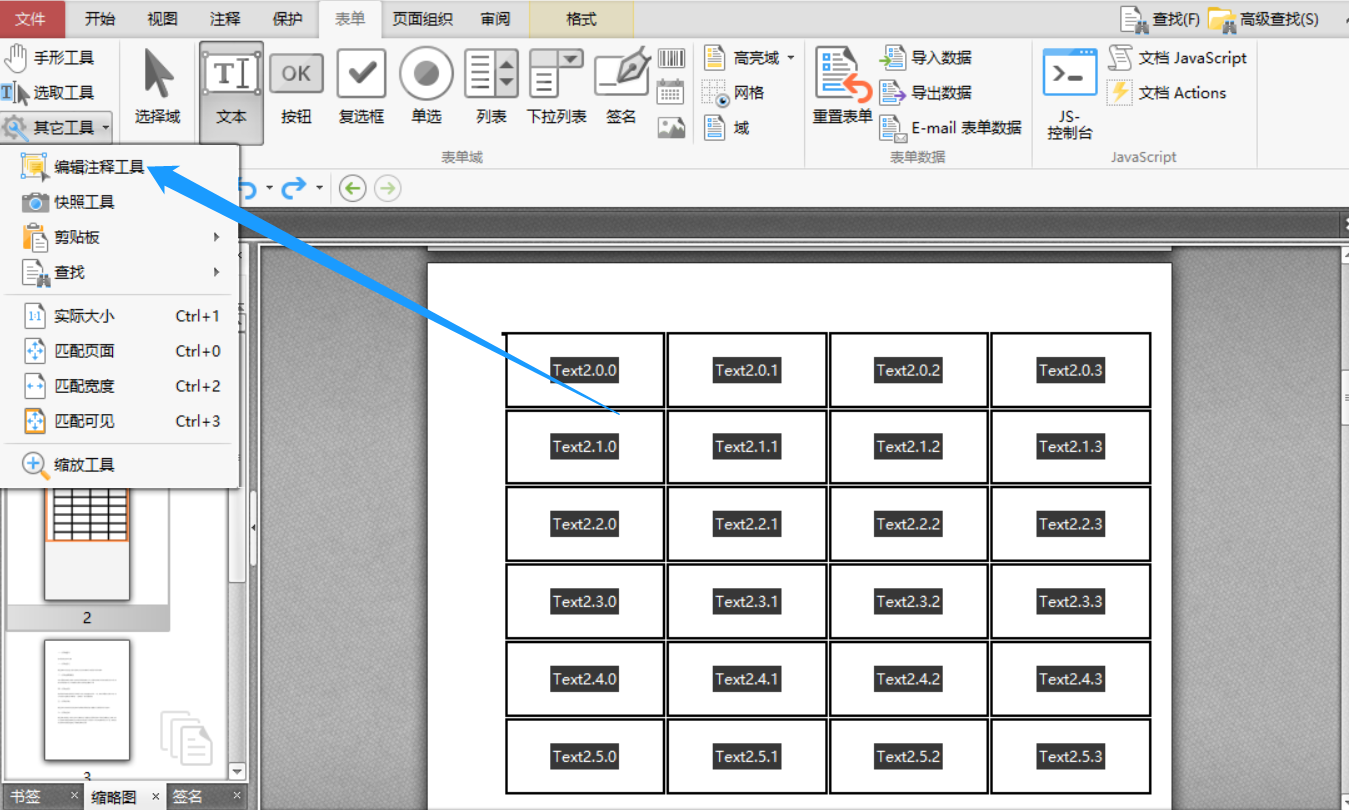Click E-mail 表单数据
The width and height of the screenshot is (1349, 810).
coord(951,127)
